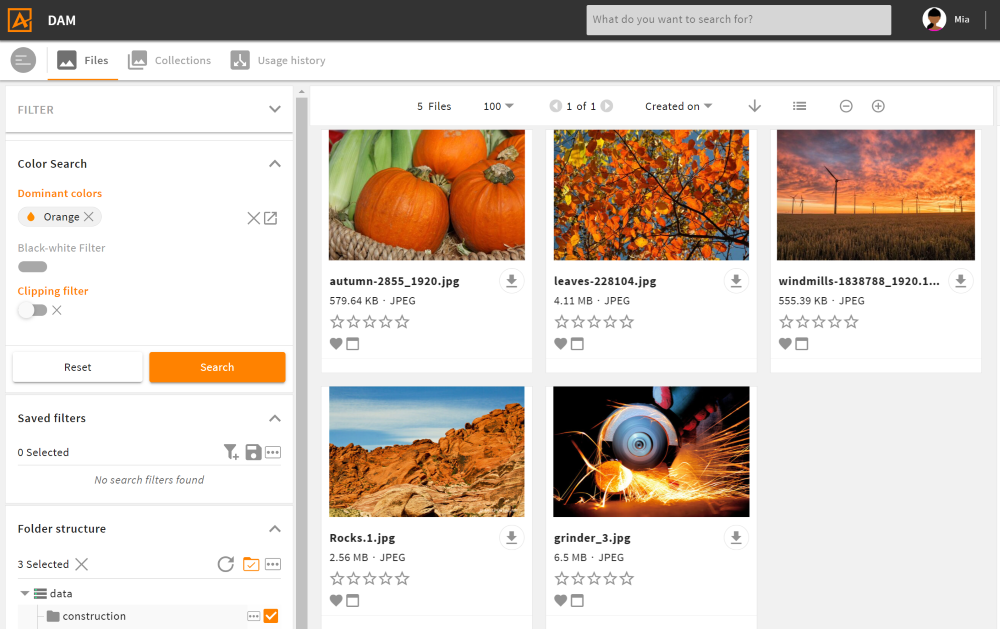Viewport: 1000px width, 629px height.
Task: Open the color picker popup icon
Action: coord(270,218)
